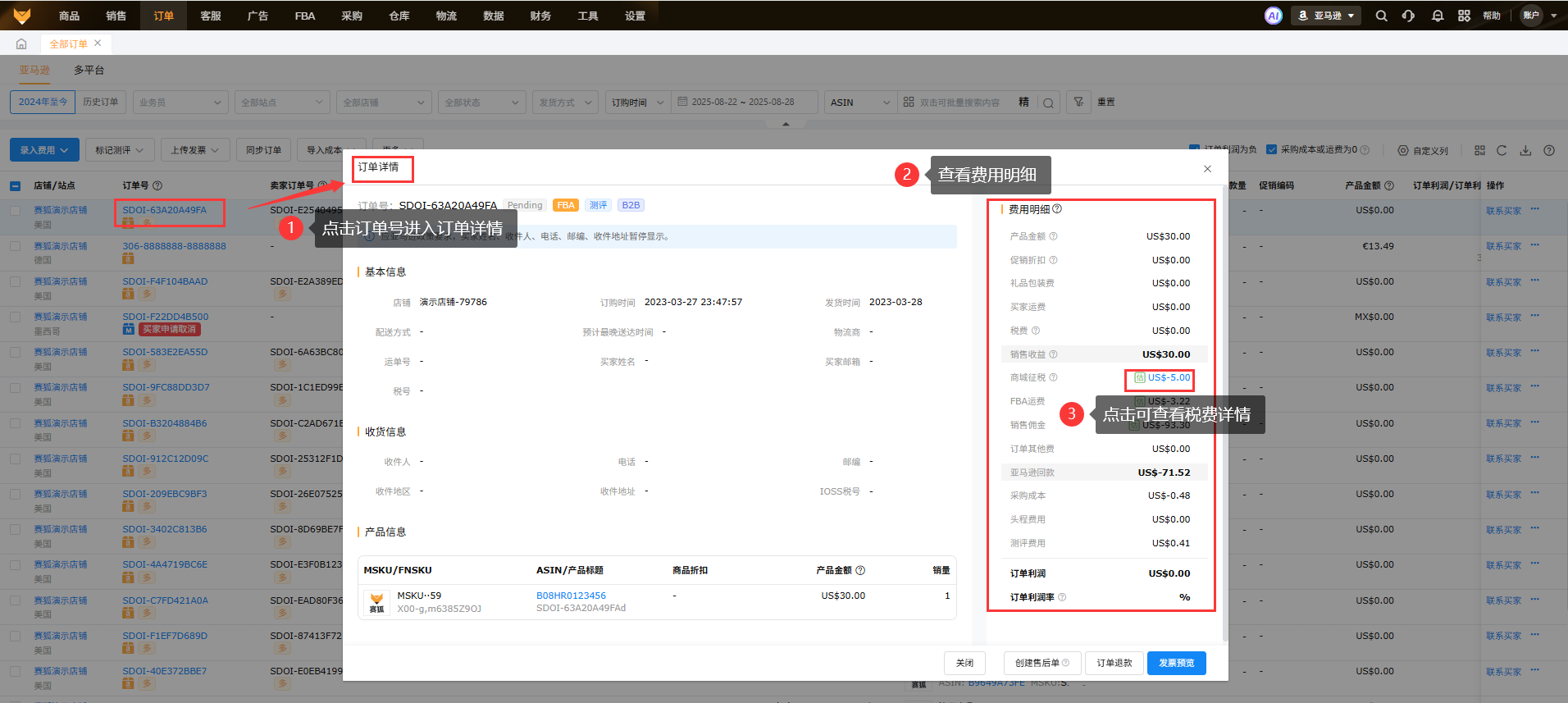The image size is (1568, 703).
Task: Click the product thumbnail for MSKU··59
Action: pyautogui.click(x=376, y=602)
